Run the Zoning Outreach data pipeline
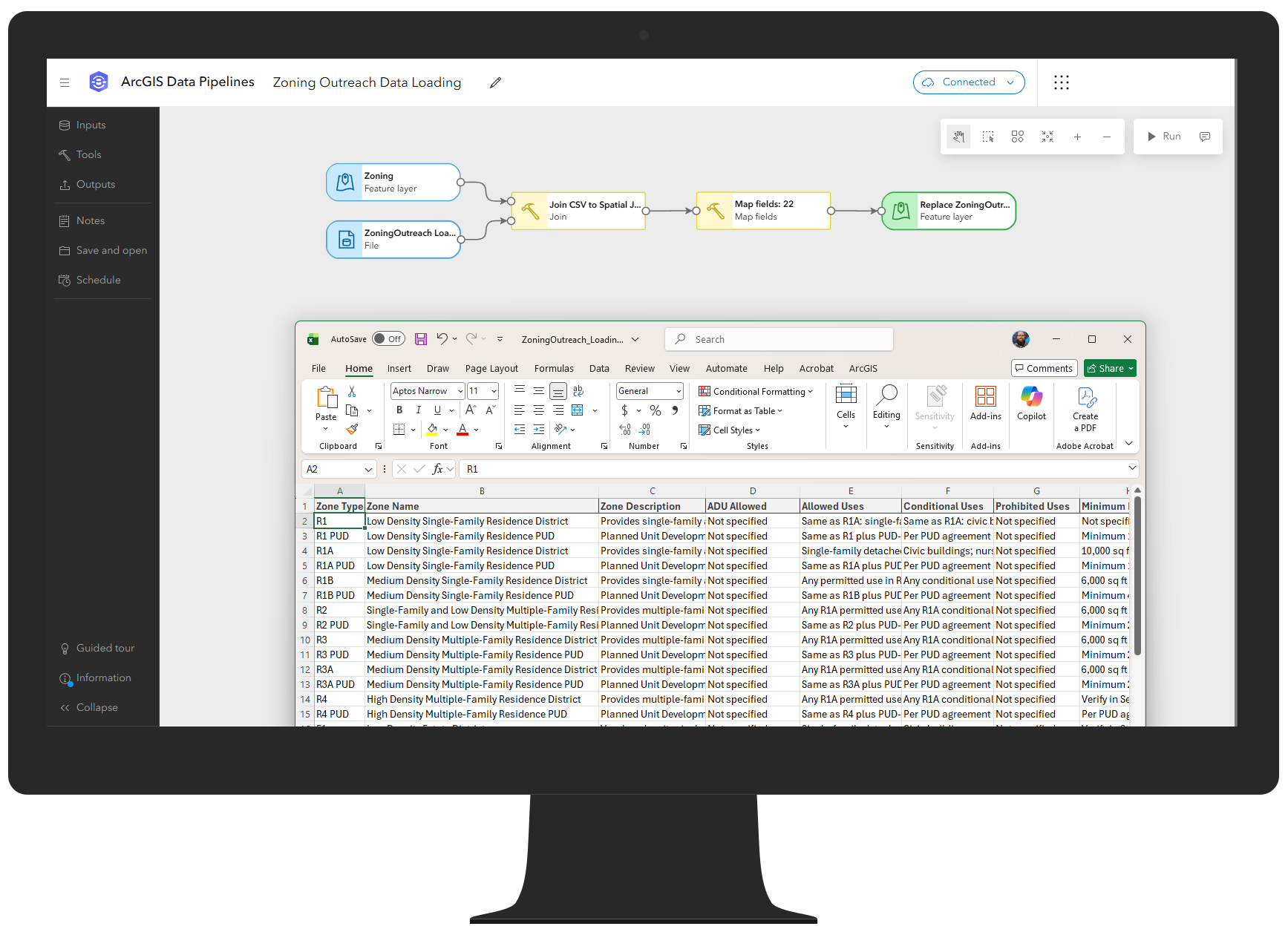This screenshot has height=932, width=1288. (1164, 137)
